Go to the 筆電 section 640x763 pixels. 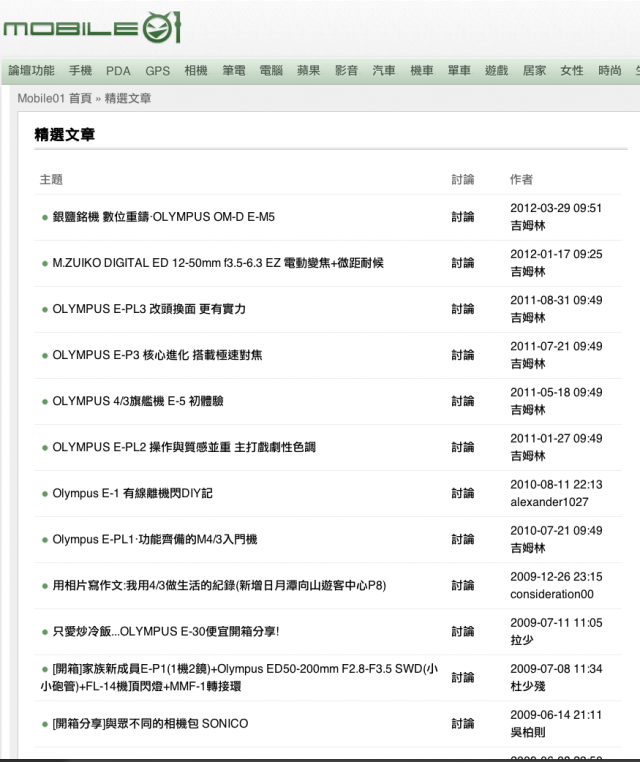click(234, 71)
